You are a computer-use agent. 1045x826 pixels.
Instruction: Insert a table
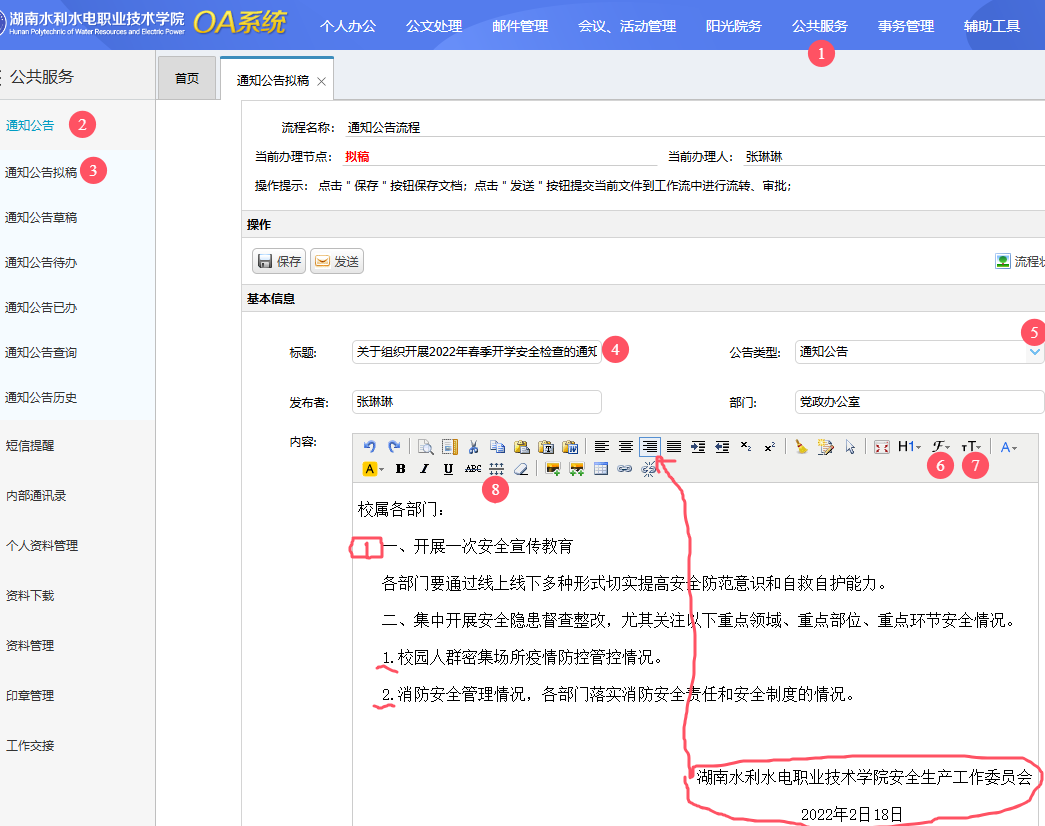tap(600, 469)
